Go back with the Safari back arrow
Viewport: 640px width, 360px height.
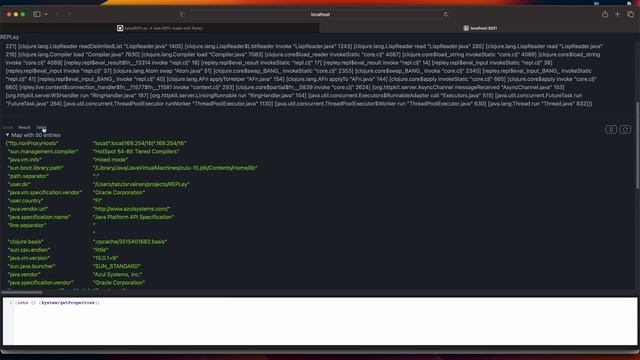(57, 14)
